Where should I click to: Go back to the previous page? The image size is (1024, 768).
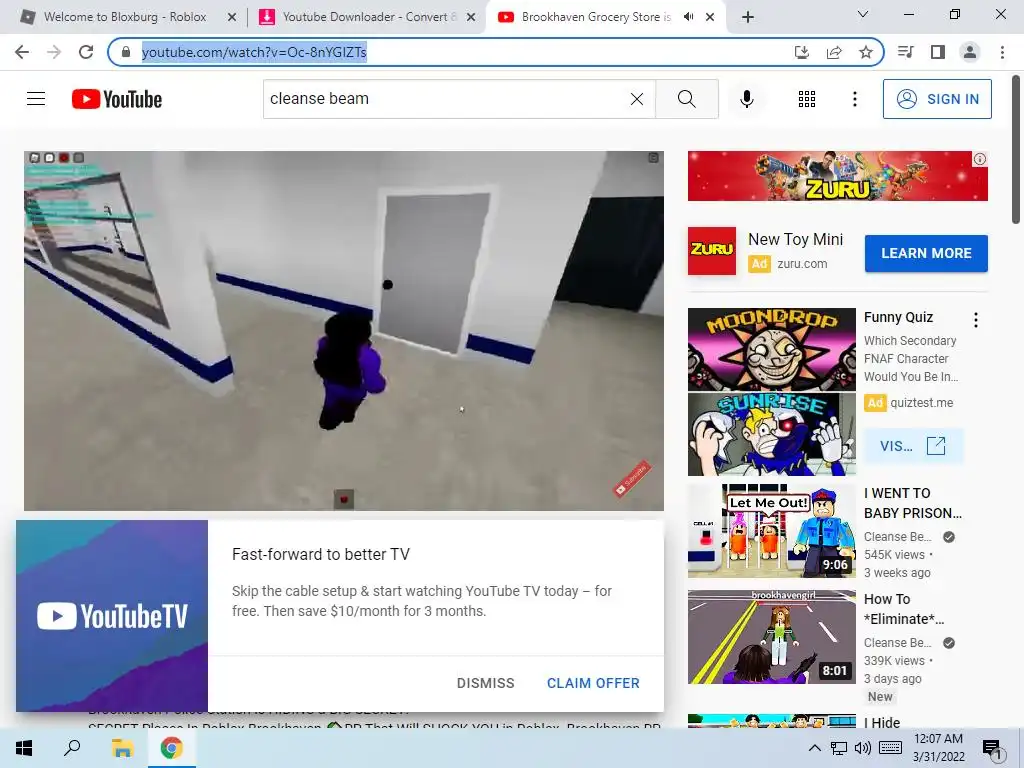[x=22, y=52]
